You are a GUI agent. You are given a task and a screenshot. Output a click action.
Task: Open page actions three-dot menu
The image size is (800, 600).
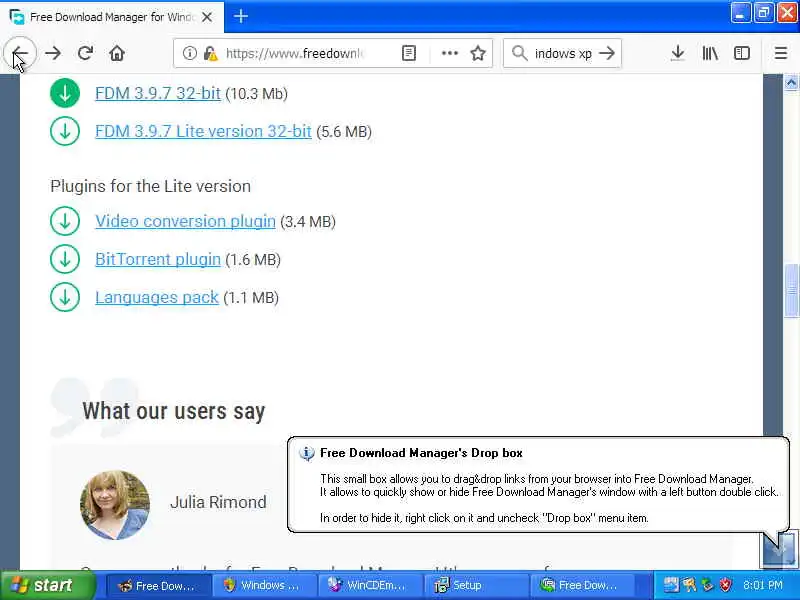(449, 53)
